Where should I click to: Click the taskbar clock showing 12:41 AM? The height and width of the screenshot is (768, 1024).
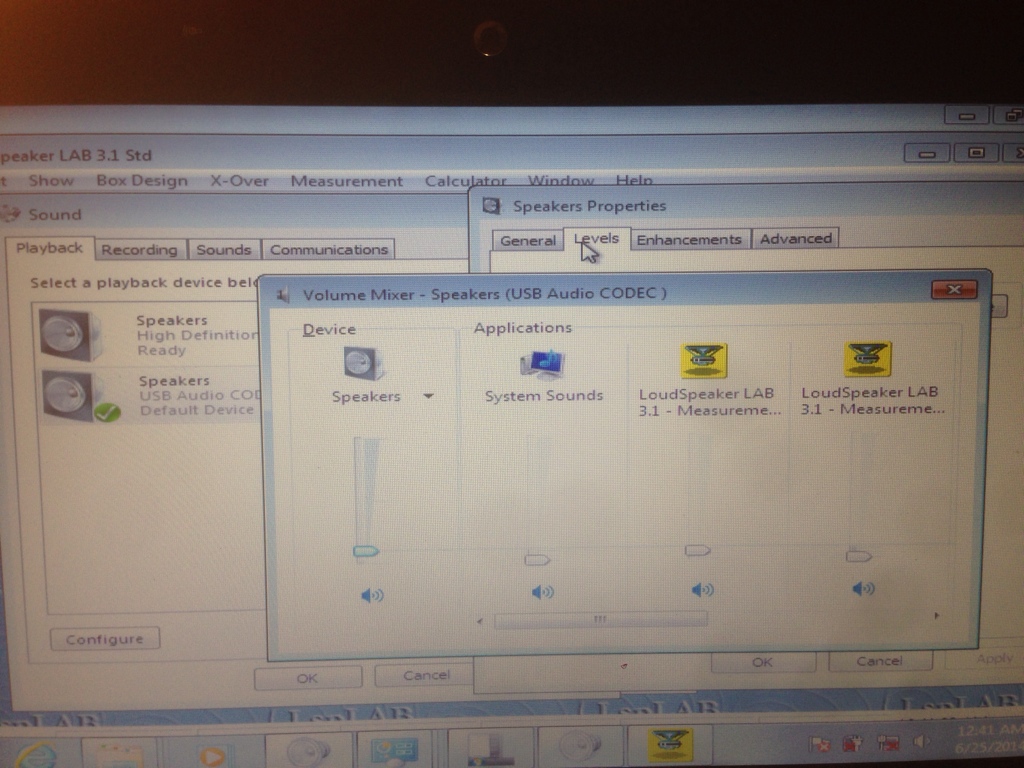[x=990, y=739]
